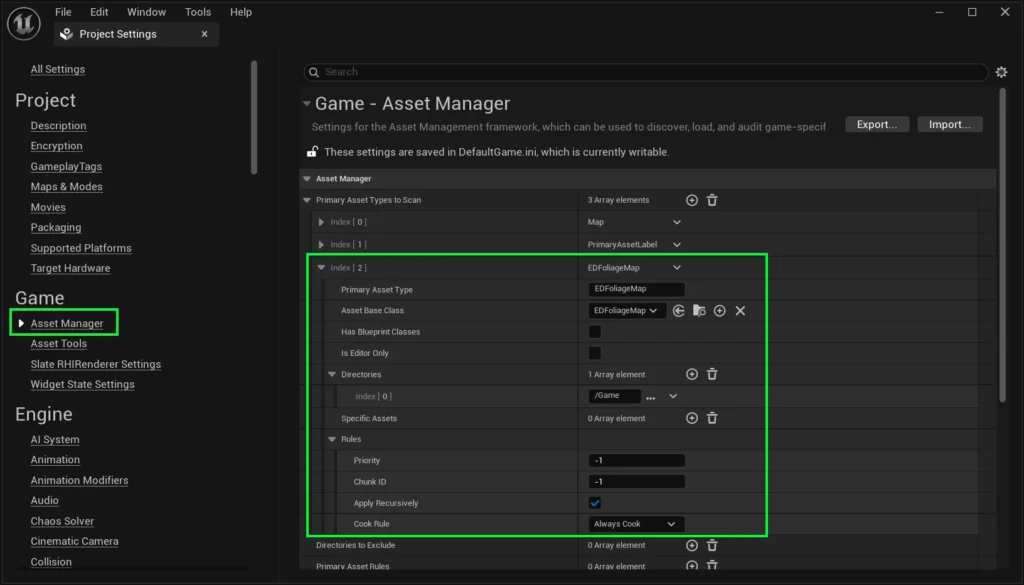Collapse the Rules section

(x=332, y=439)
